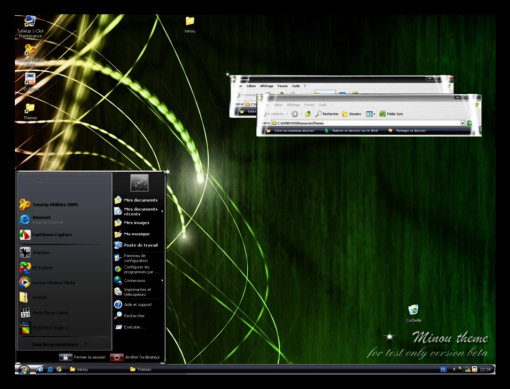510x389 pixels.
Task: Open Outils menu in back Explorer window
Action: tap(296, 86)
